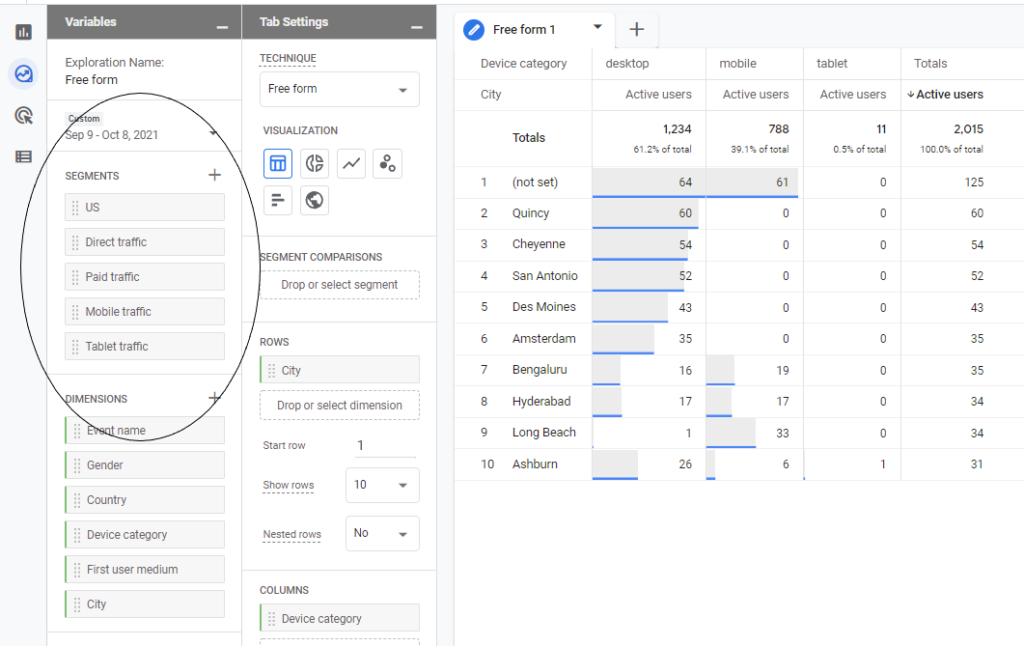Viewport: 1024px width, 646px height.
Task: Open the Configure icon in left sidebar
Action: 23,157
